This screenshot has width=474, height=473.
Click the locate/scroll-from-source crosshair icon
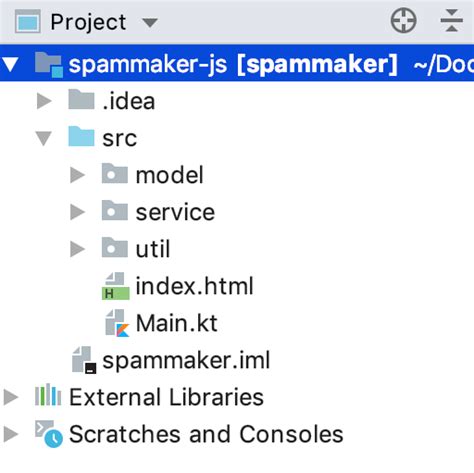click(x=403, y=21)
